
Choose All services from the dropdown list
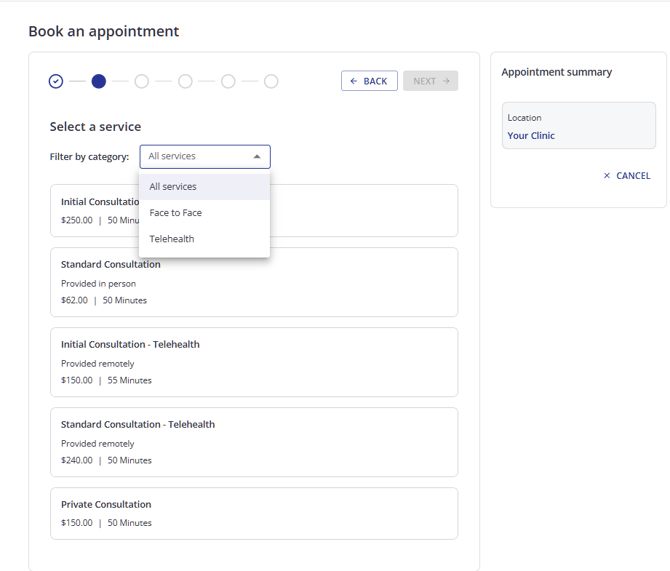click(x=205, y=187)
